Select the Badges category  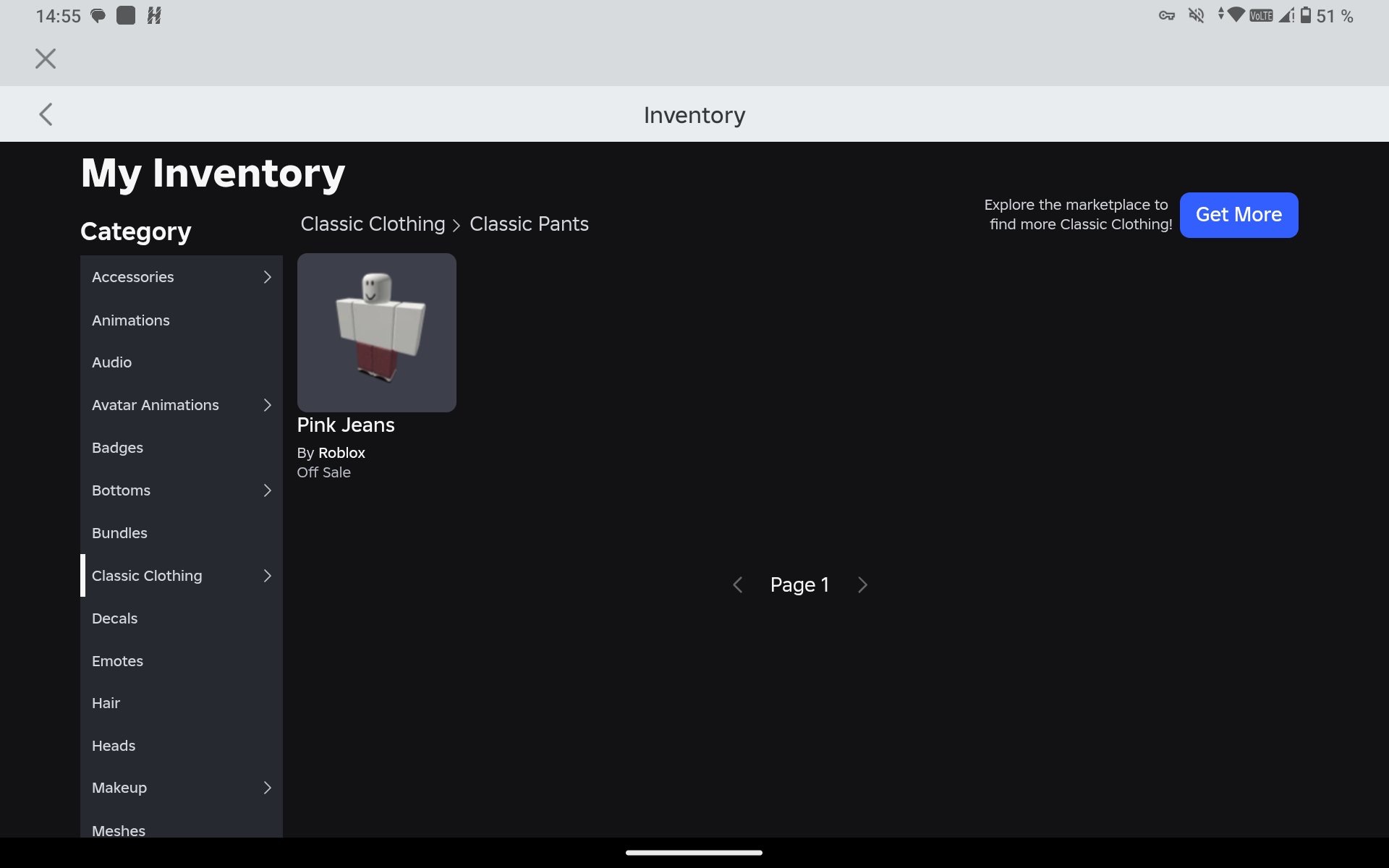[182, 448]
